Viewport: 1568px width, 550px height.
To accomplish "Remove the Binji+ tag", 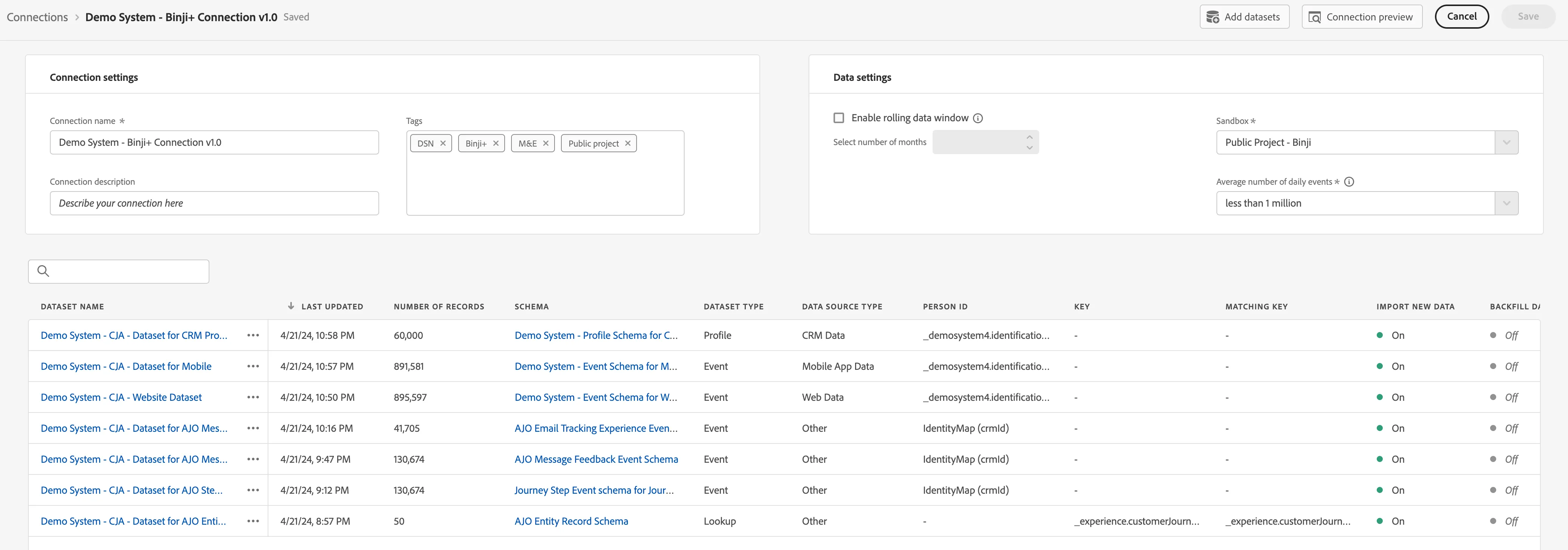I will (x=496, y=144).
